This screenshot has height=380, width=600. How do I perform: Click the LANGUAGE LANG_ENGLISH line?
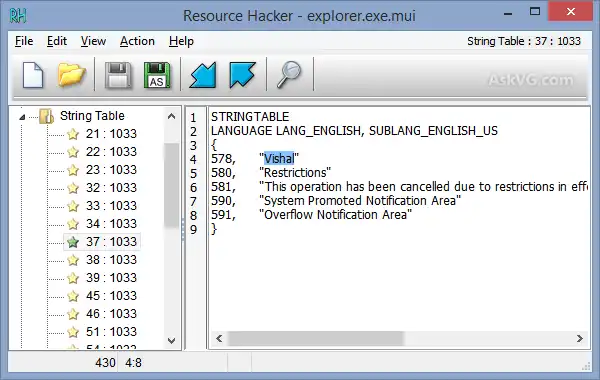(x=354, y=131)
